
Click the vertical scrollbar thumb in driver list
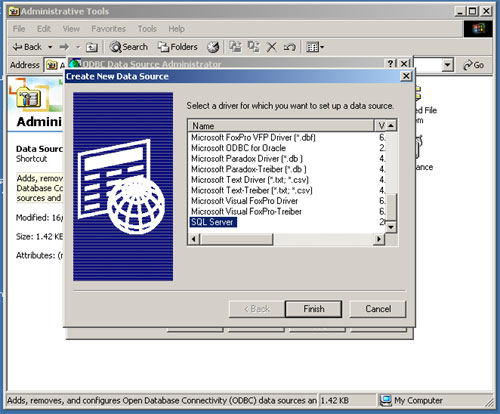pos(391,207)
